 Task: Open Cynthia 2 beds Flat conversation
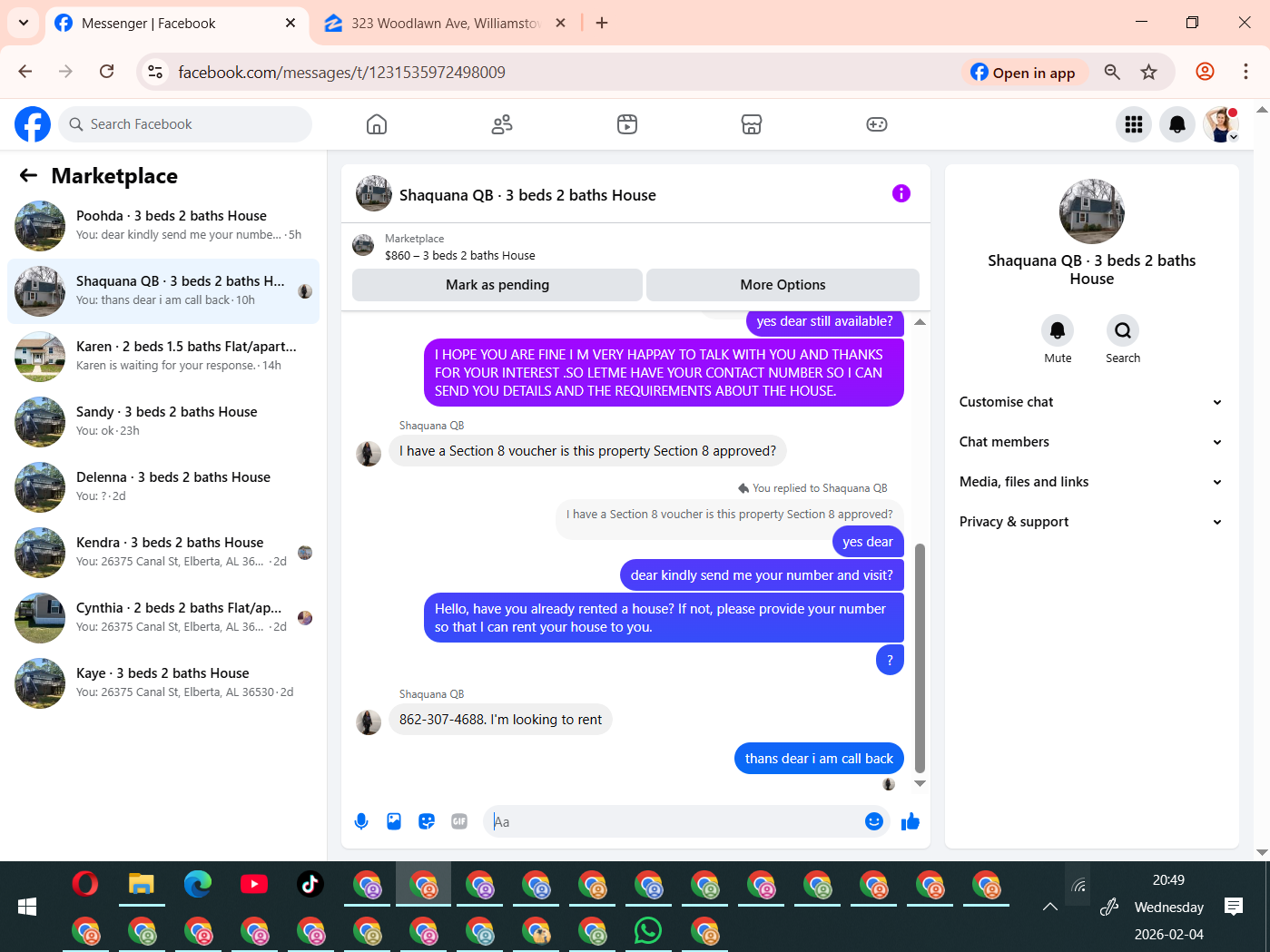coord(163,618)
